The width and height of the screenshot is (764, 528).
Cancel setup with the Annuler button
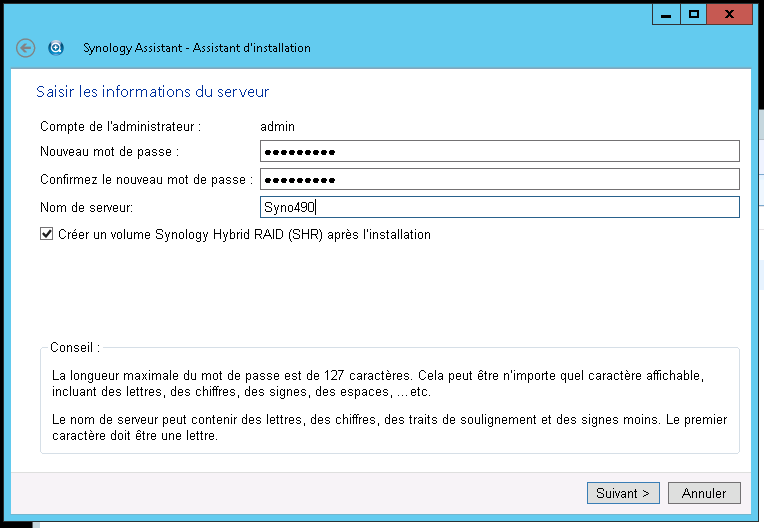[704, 493]
